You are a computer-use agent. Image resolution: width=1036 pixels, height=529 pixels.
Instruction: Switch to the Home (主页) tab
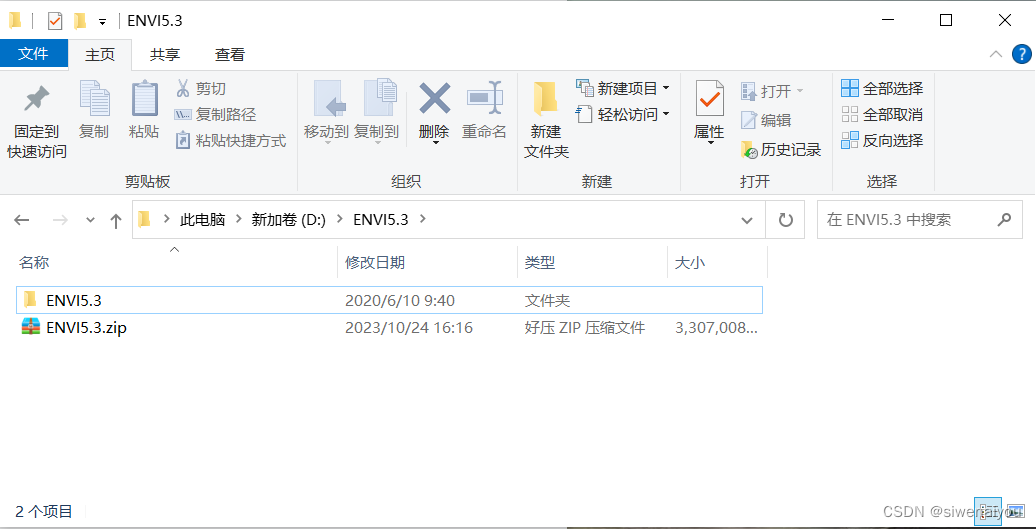(x=100, y=55)
